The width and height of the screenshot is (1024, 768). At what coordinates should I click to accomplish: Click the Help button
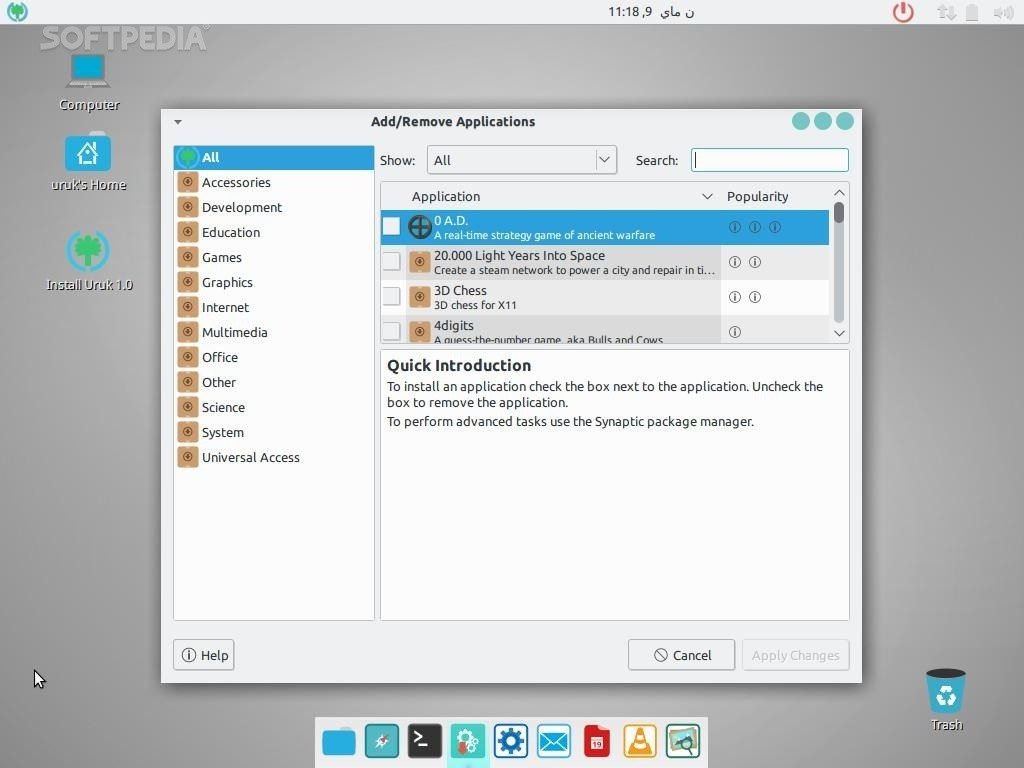(204, 655)
